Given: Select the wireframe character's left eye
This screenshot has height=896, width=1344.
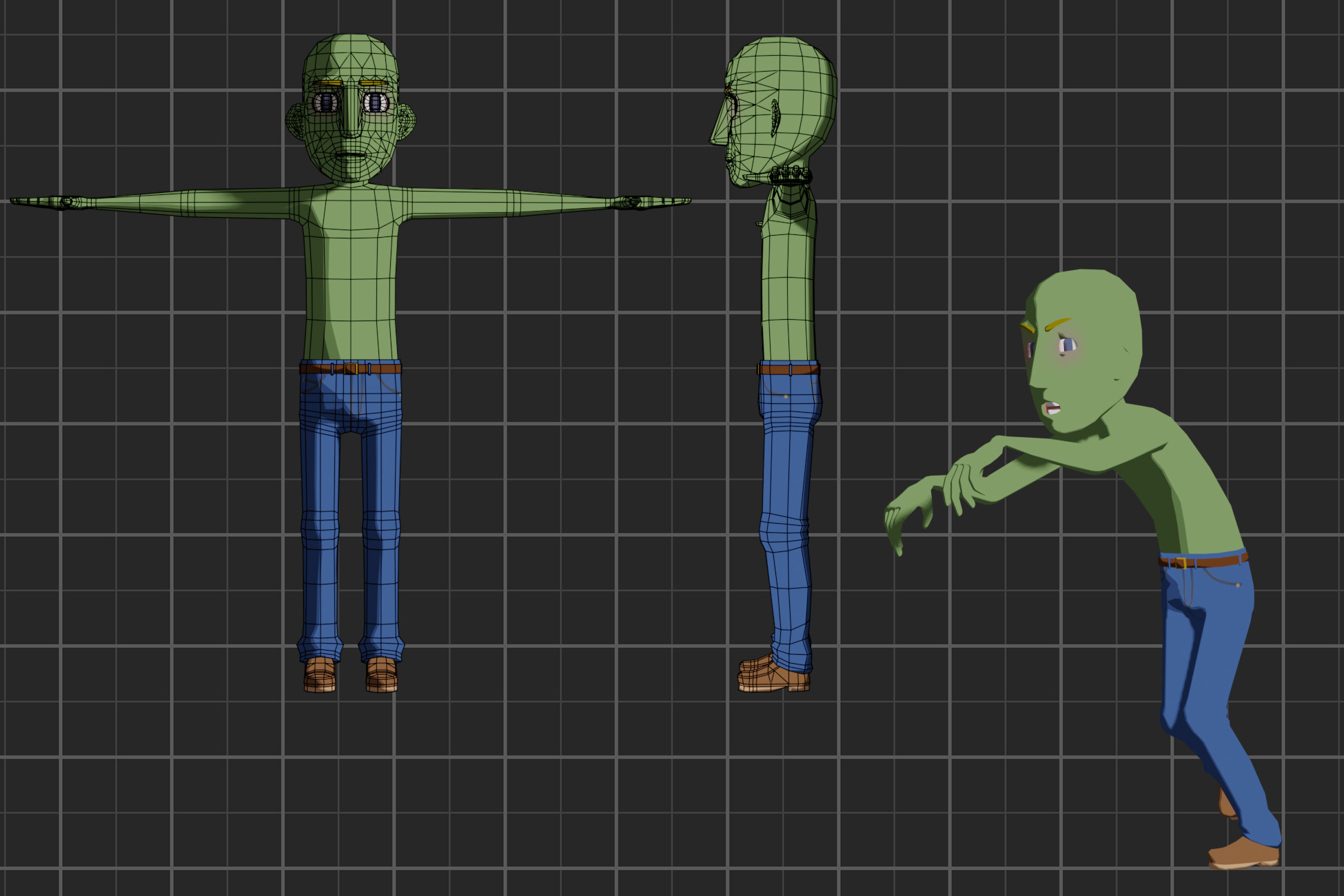Looking at the screenshot, I should pos(324,102).
